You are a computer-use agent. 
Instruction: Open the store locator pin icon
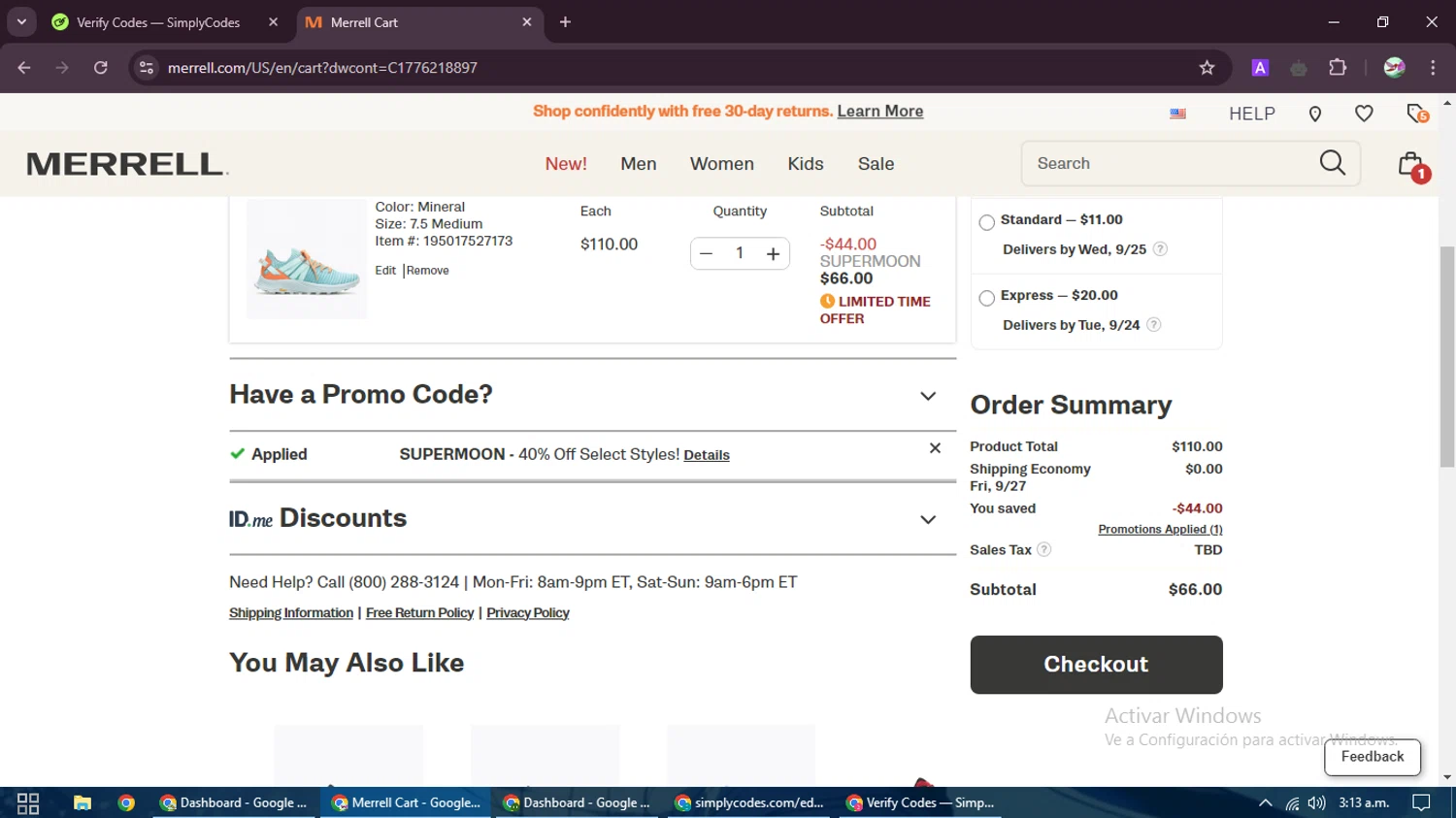click(x=1315, y=114)
